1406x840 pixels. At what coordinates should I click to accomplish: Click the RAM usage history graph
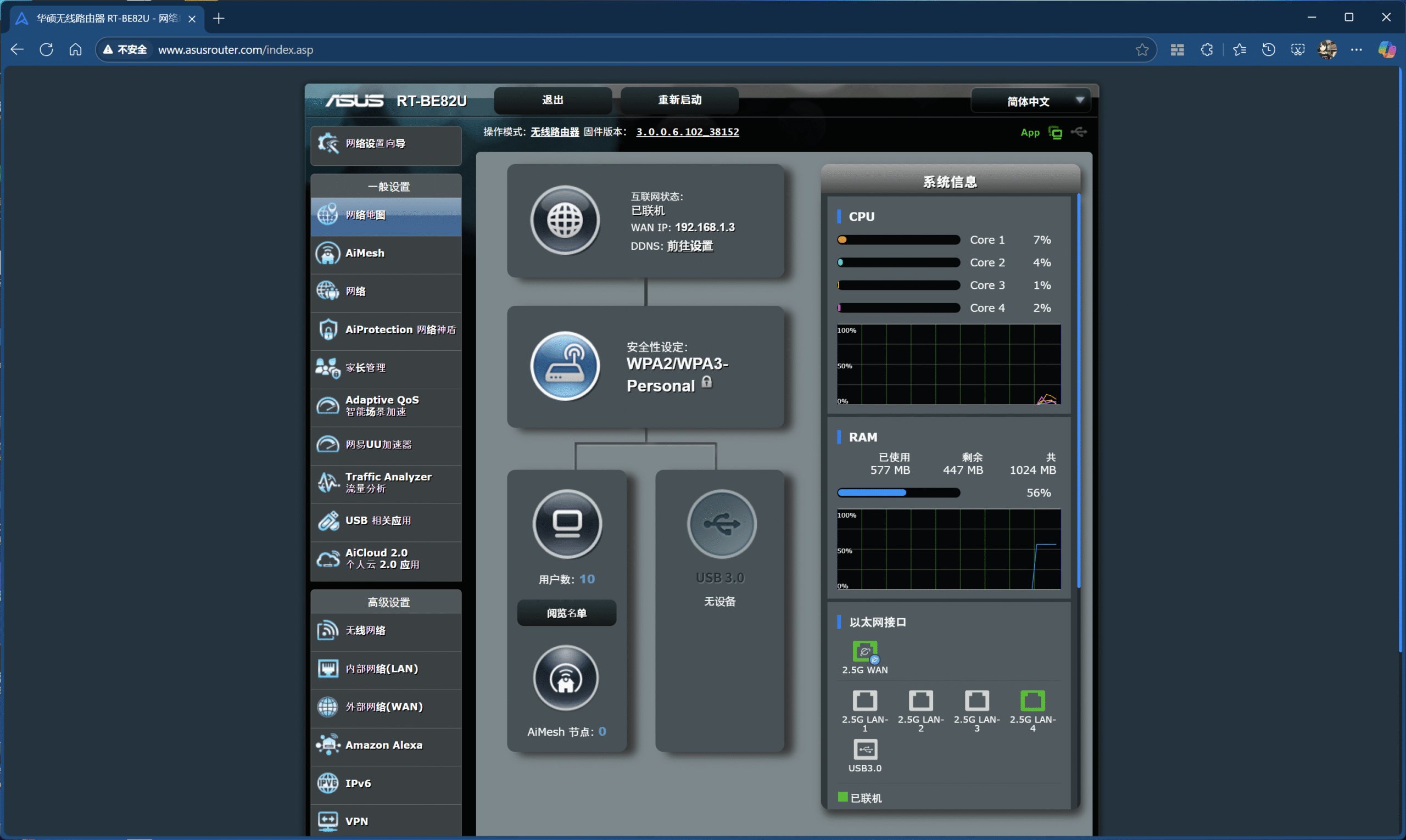tap(949, 549)
